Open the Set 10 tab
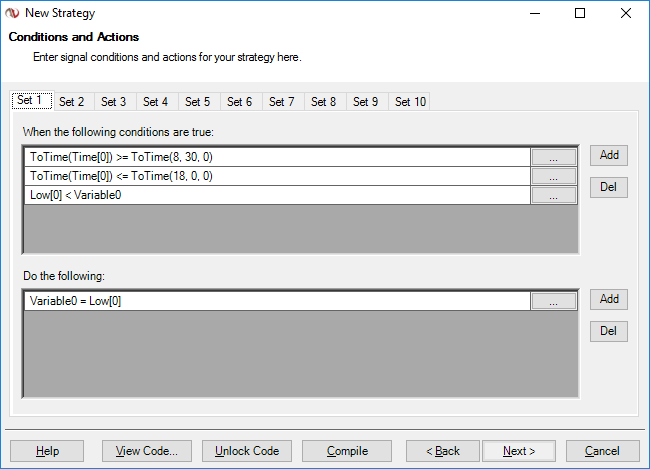Image resolution: width=650 pixels, height=469 pixels. point(410,101)
